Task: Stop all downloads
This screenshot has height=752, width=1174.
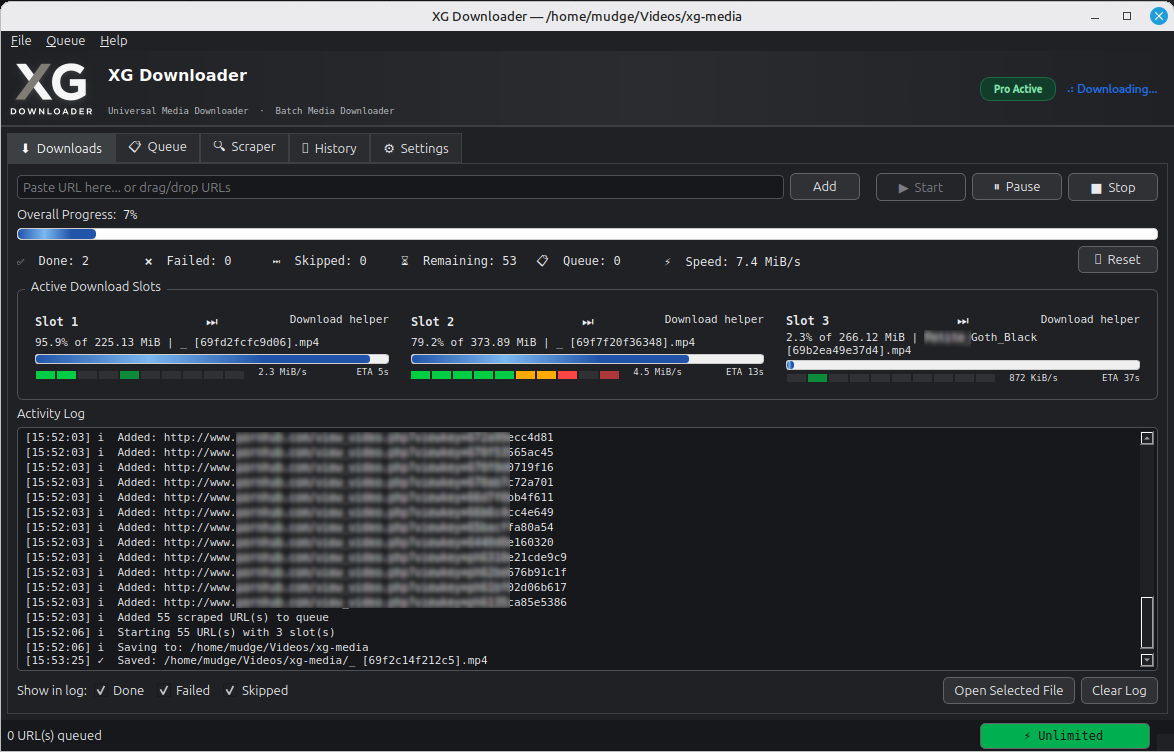Action: [1113, 187]
